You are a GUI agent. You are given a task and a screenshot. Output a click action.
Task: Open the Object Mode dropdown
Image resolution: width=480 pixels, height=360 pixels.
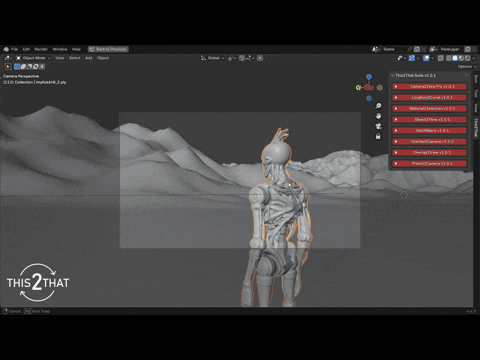[33, 58]
